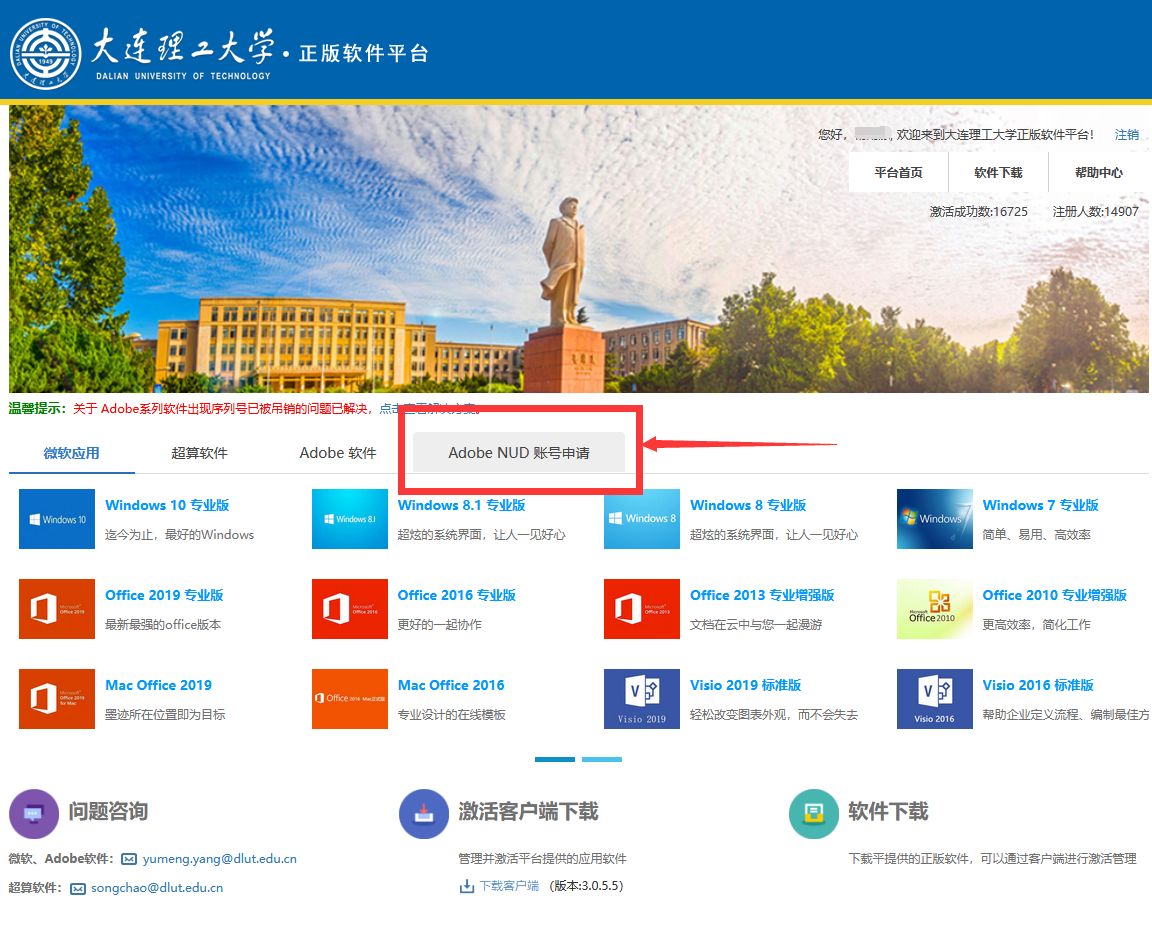Open 帮助中心 navigation item
Image resolution: width=1152 pixels, height=931 pixels.
pyautogui.click(x=1098, y=172)
